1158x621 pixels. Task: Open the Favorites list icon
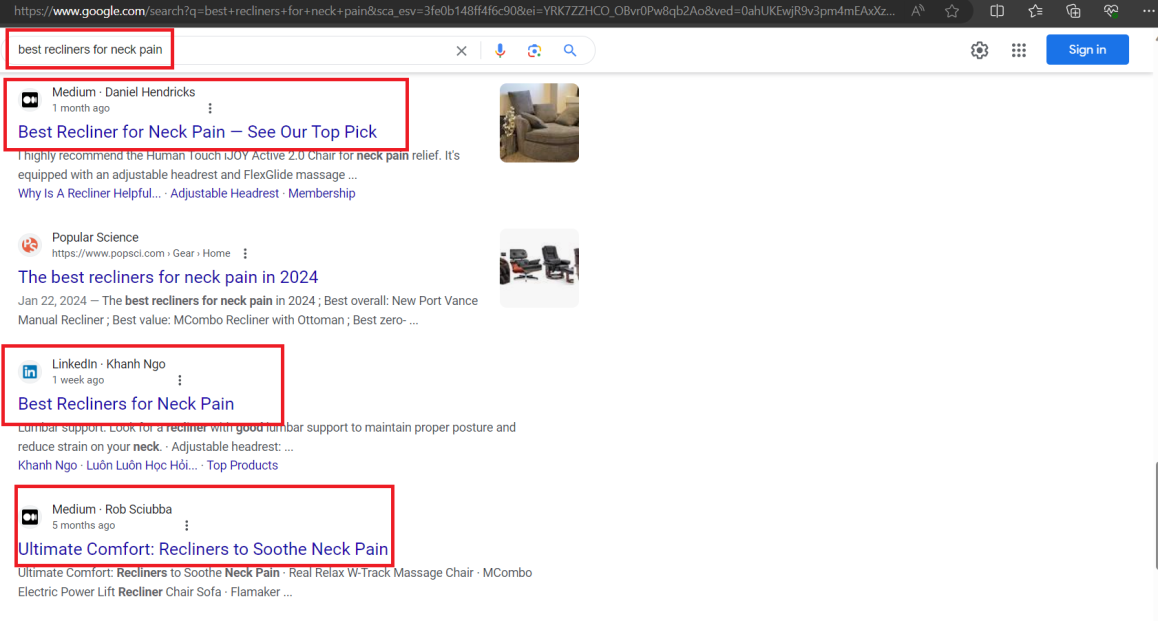1035,11
